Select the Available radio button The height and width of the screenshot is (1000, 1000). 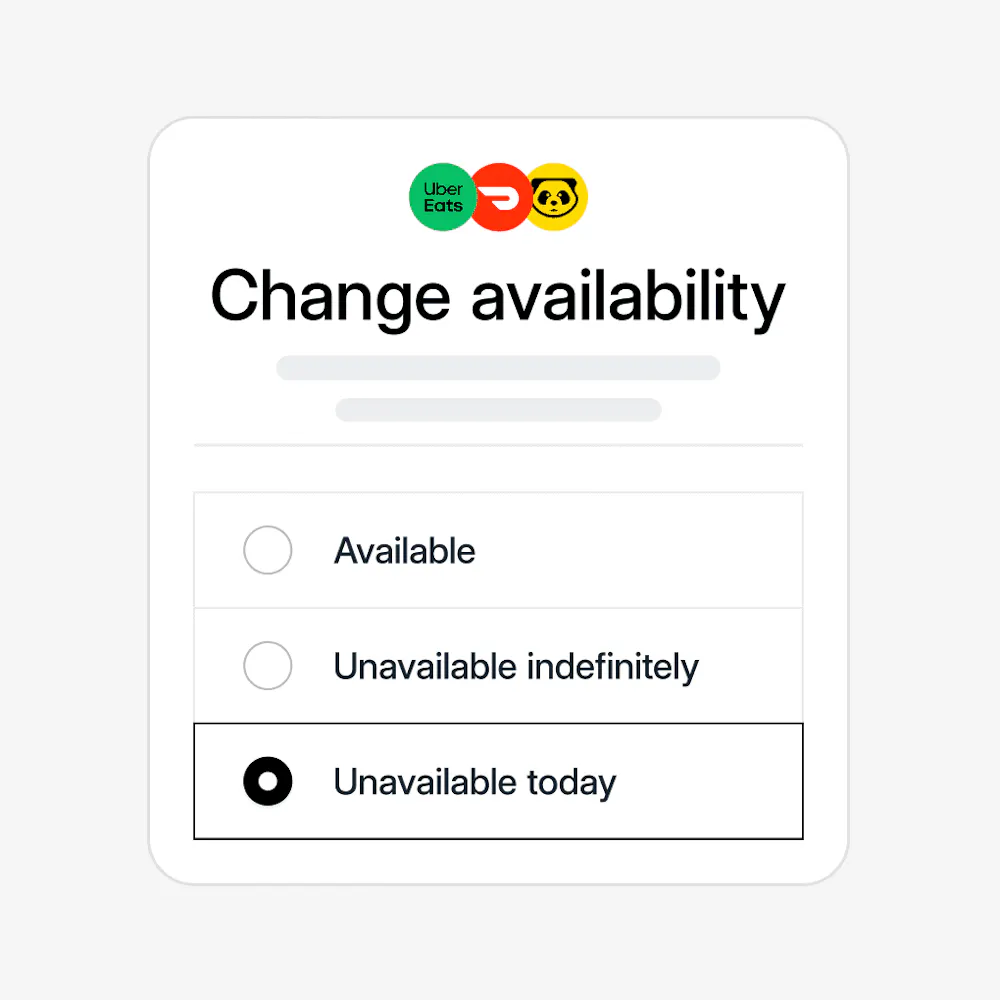pos(268,550)
